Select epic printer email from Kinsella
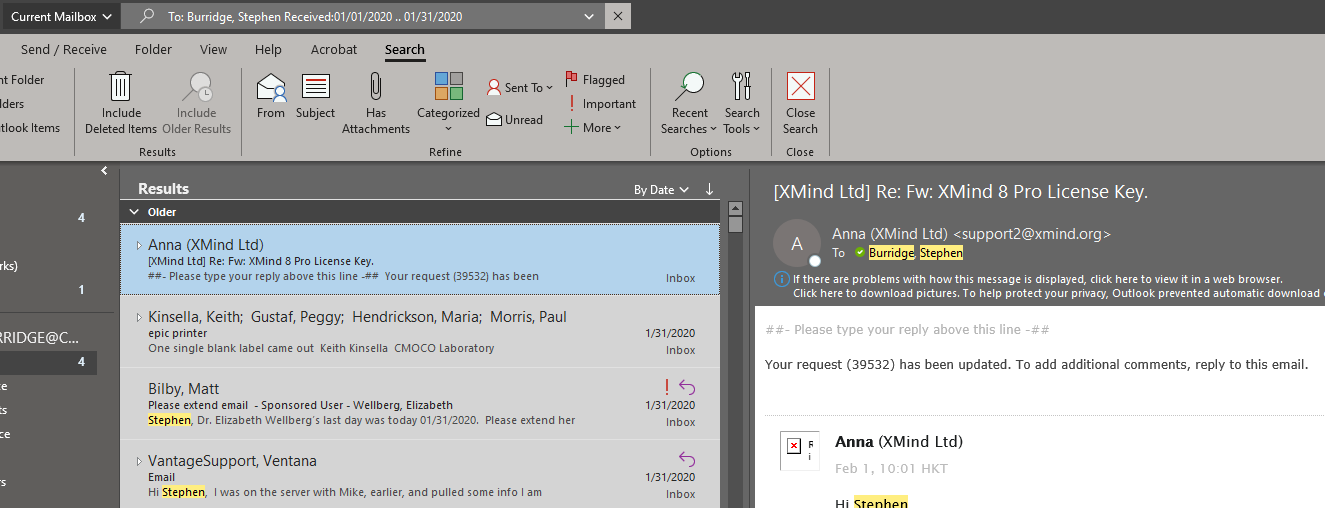The height and width of the screenshot is (508, 1325). pos(419,331)
